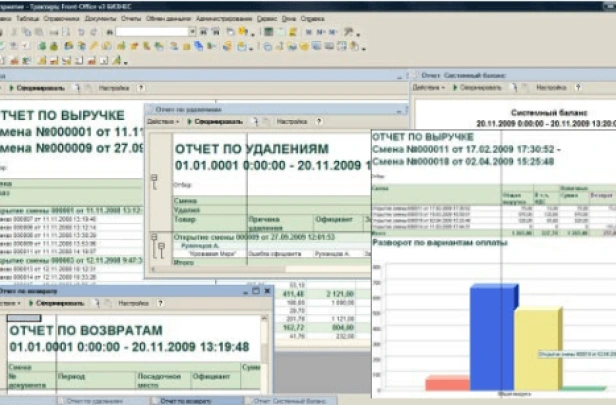Open Действия dropdown in Системный баланс window

pos(428,87)
